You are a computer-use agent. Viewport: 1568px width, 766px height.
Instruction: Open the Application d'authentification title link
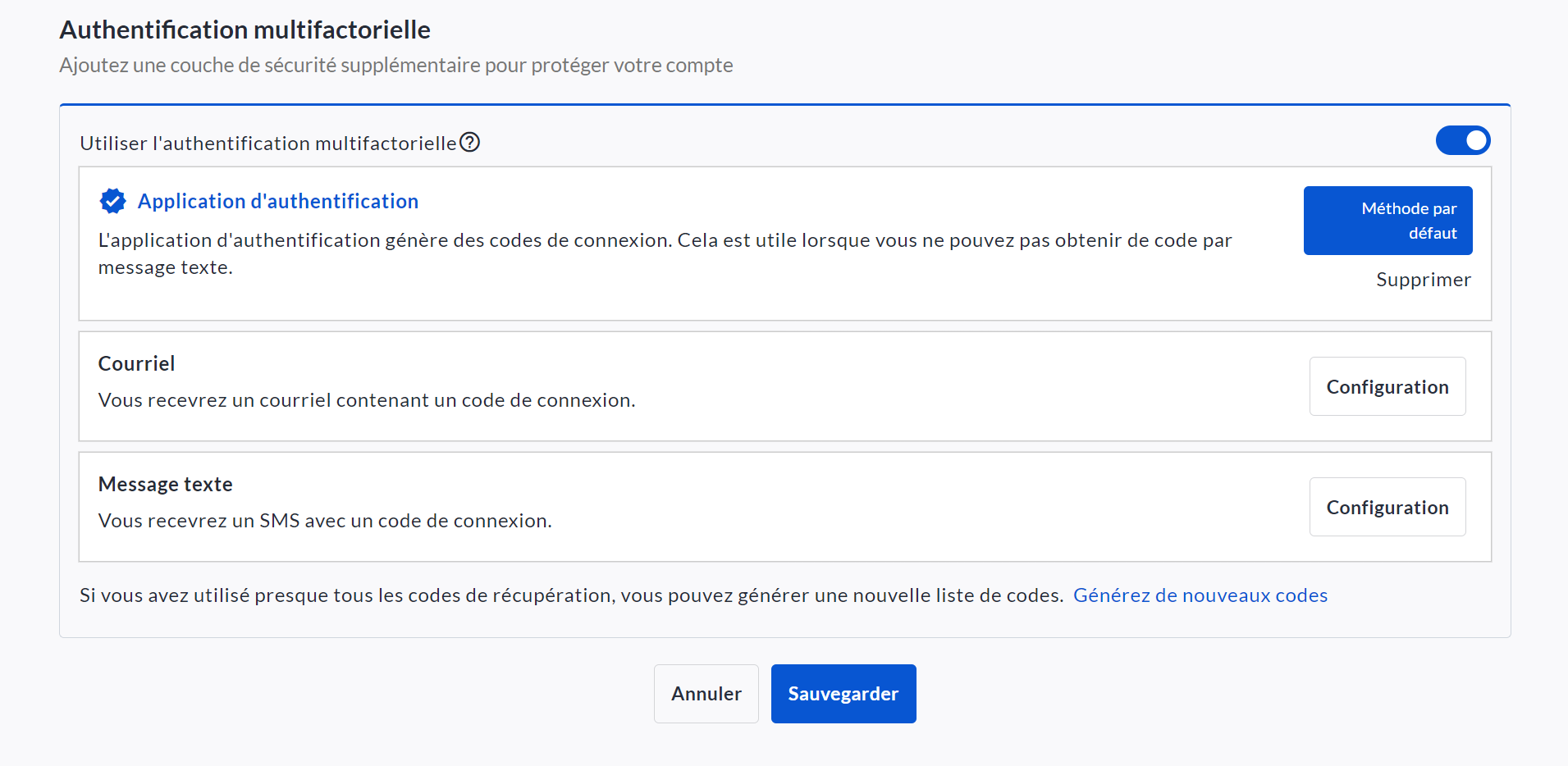coord(277,201)
